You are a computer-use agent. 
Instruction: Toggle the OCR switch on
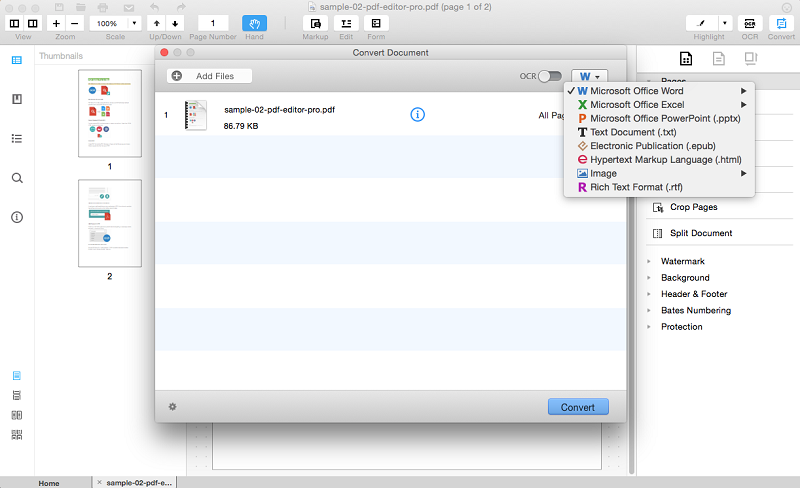click(549, 76)
